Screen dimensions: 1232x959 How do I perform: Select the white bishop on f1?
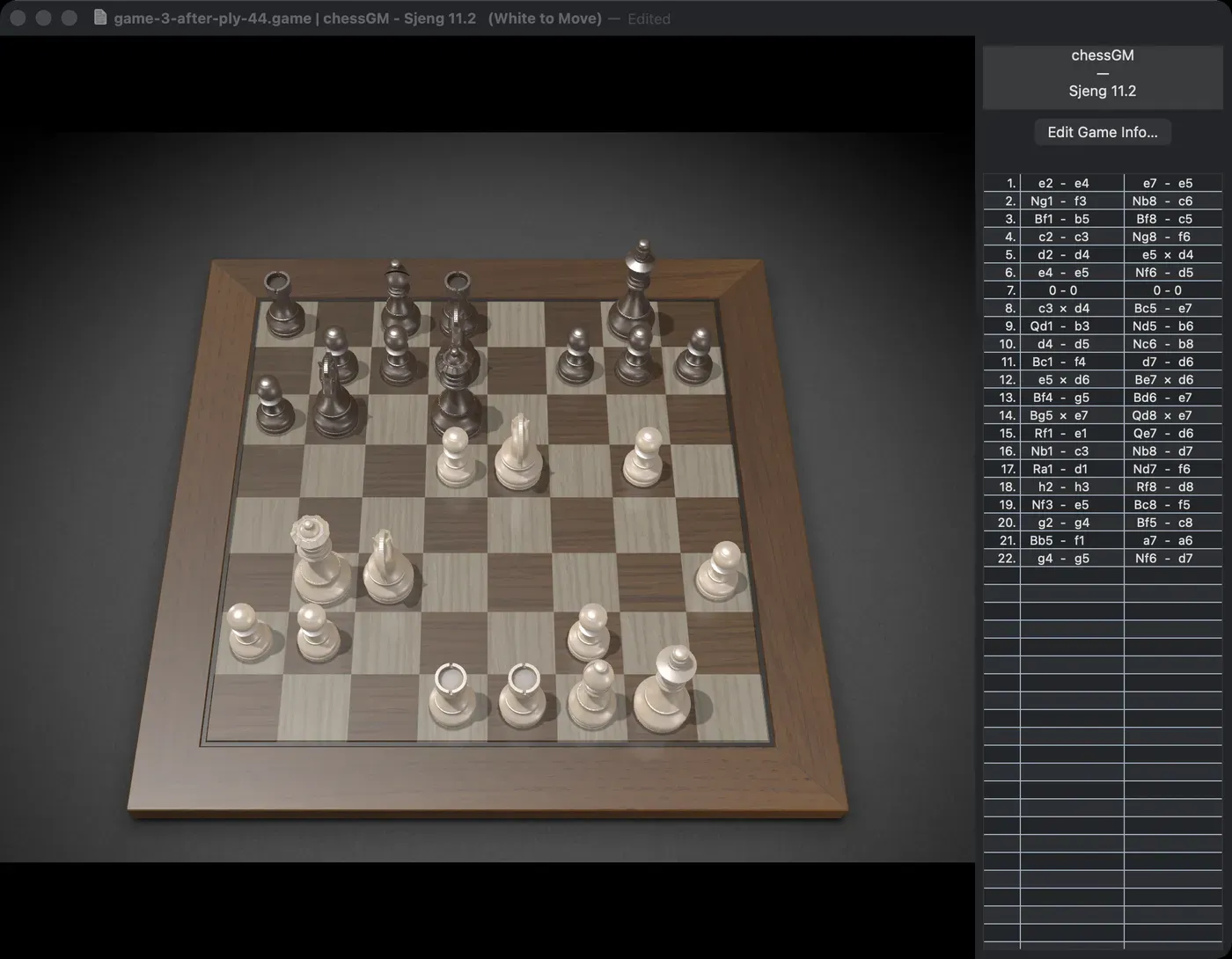(594, 693)
